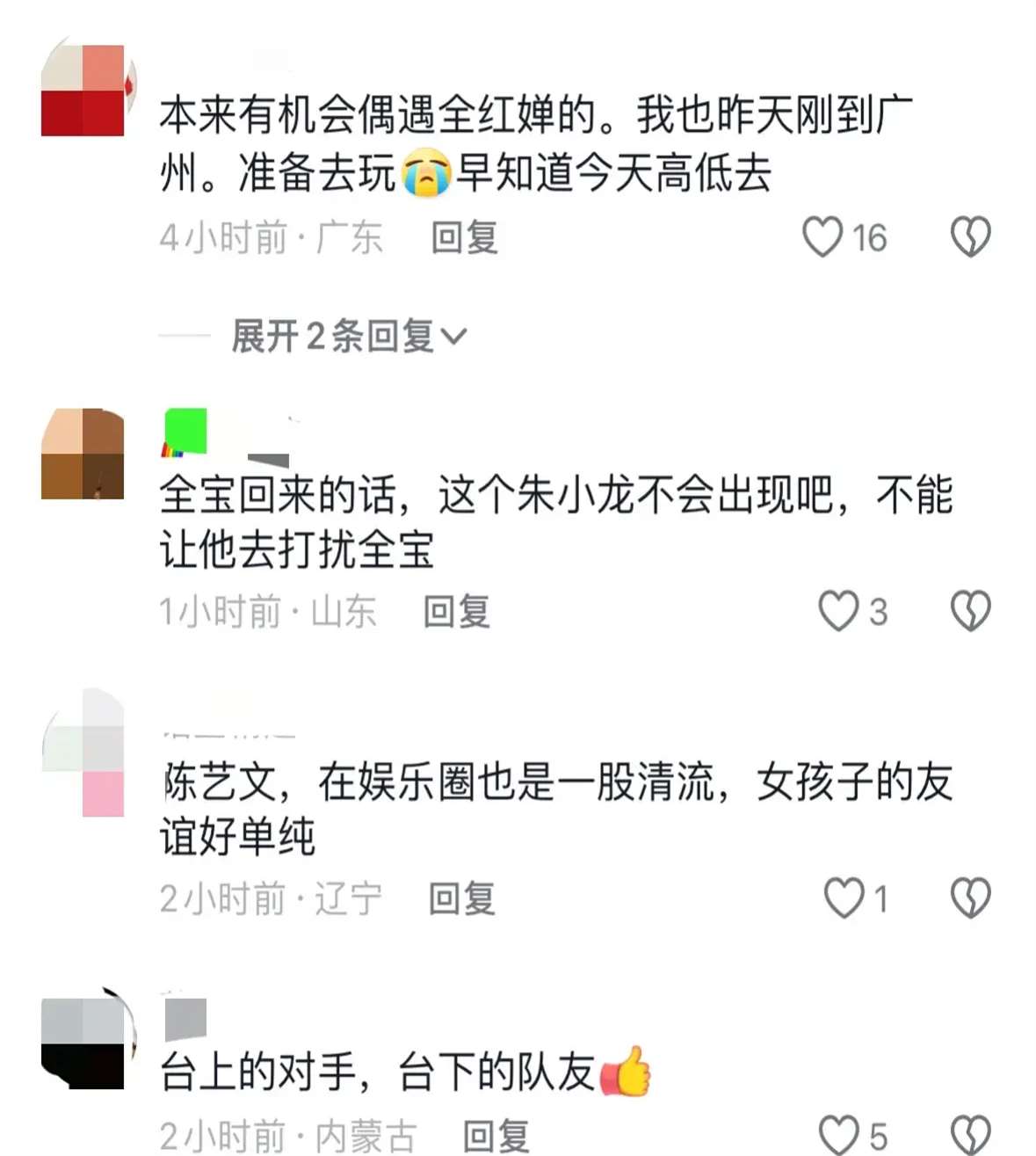Reply to the 广东 comment

465,237
